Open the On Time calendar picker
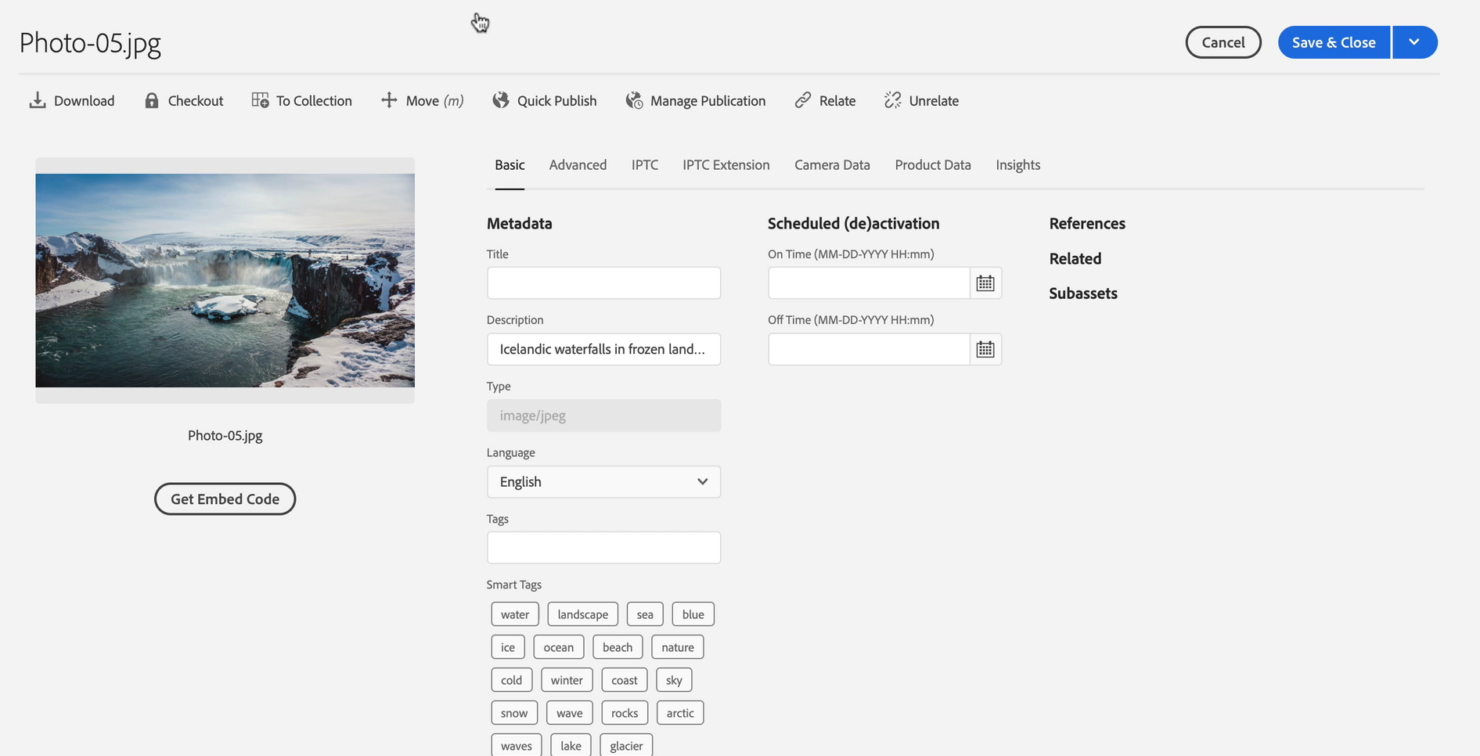1480x756 pixels. 986,283
